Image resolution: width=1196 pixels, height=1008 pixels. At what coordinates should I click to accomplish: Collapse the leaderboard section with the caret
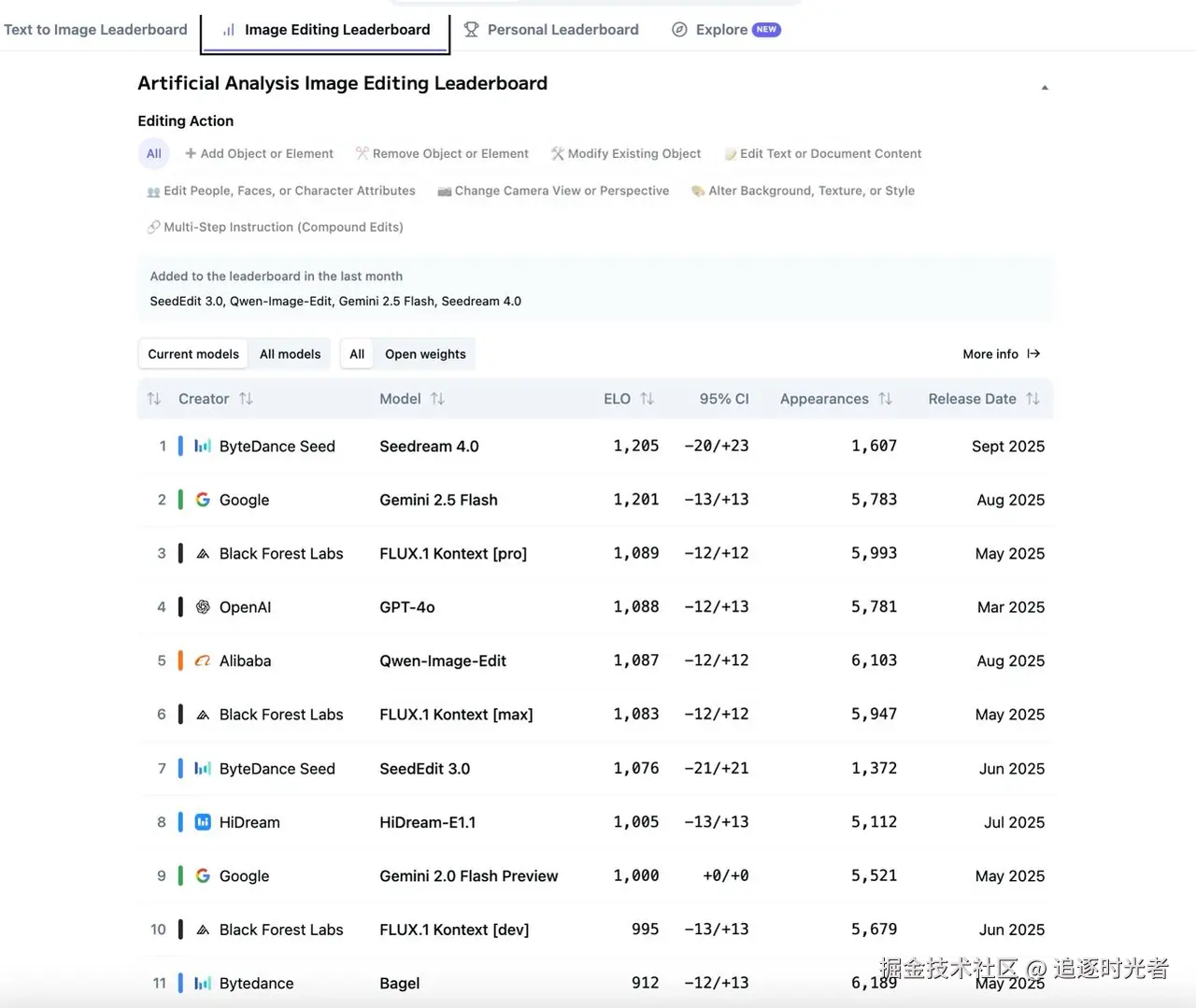(x=1045, y=88)
